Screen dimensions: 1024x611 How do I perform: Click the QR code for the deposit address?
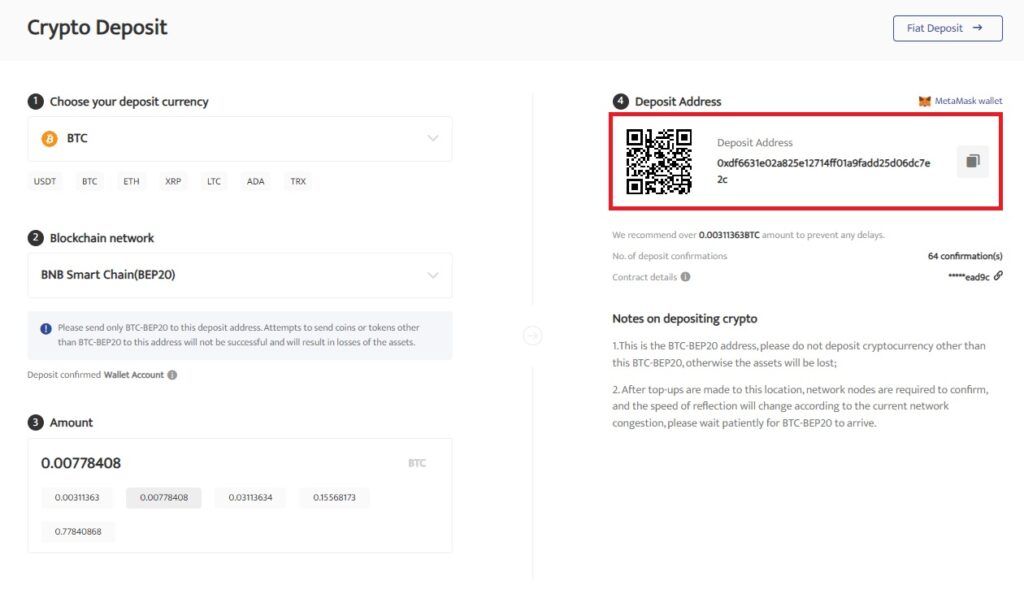pyautogui.click(x=658, y=161)
